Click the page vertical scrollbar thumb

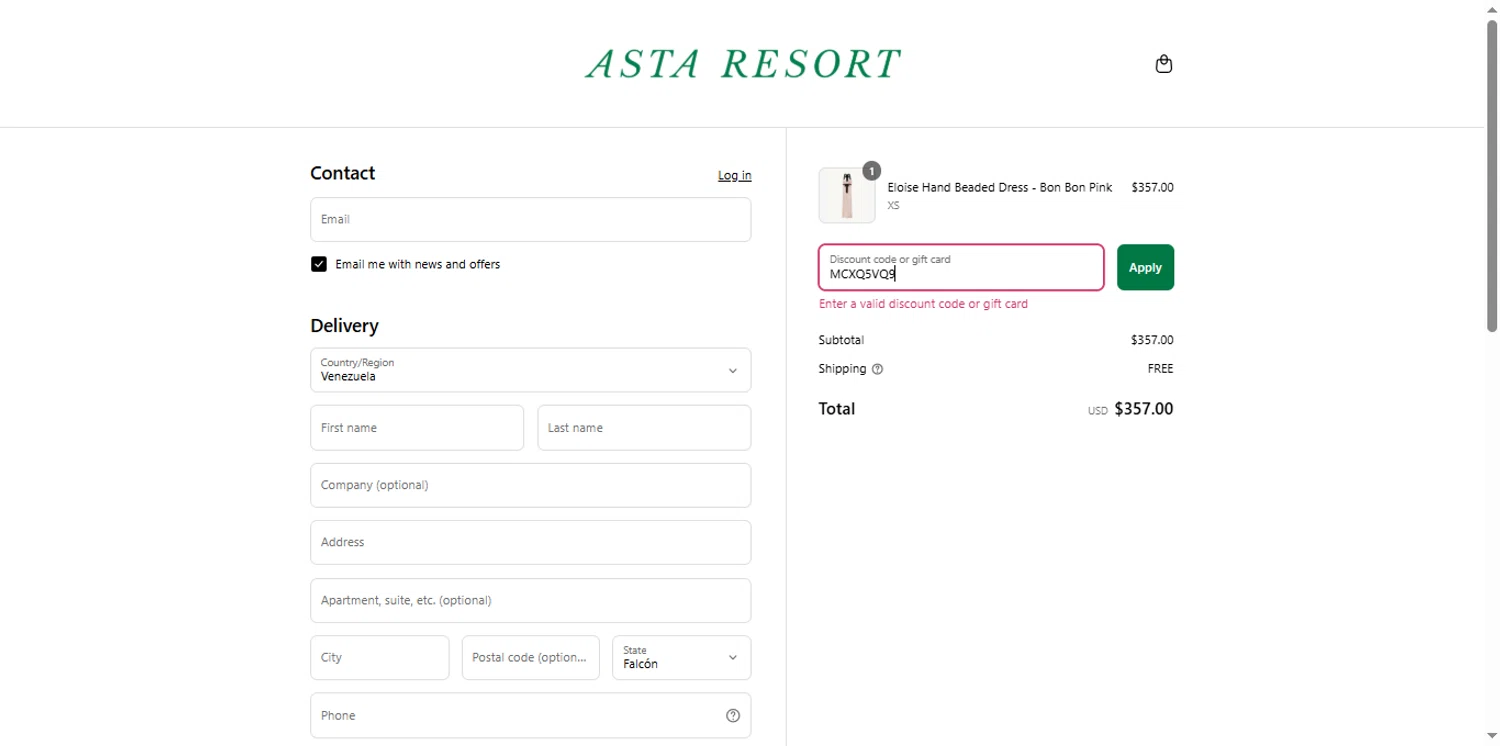[1491, 175]
